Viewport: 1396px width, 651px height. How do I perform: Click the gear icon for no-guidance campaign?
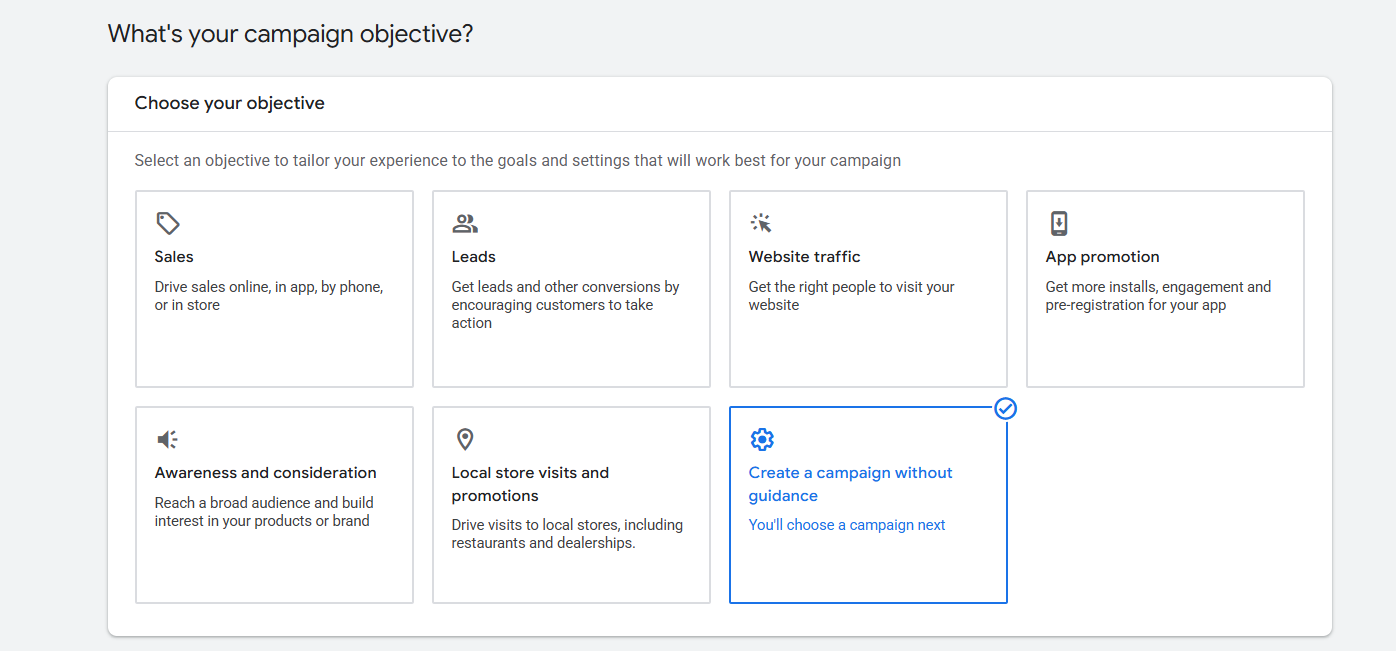[x=762, y=439]
